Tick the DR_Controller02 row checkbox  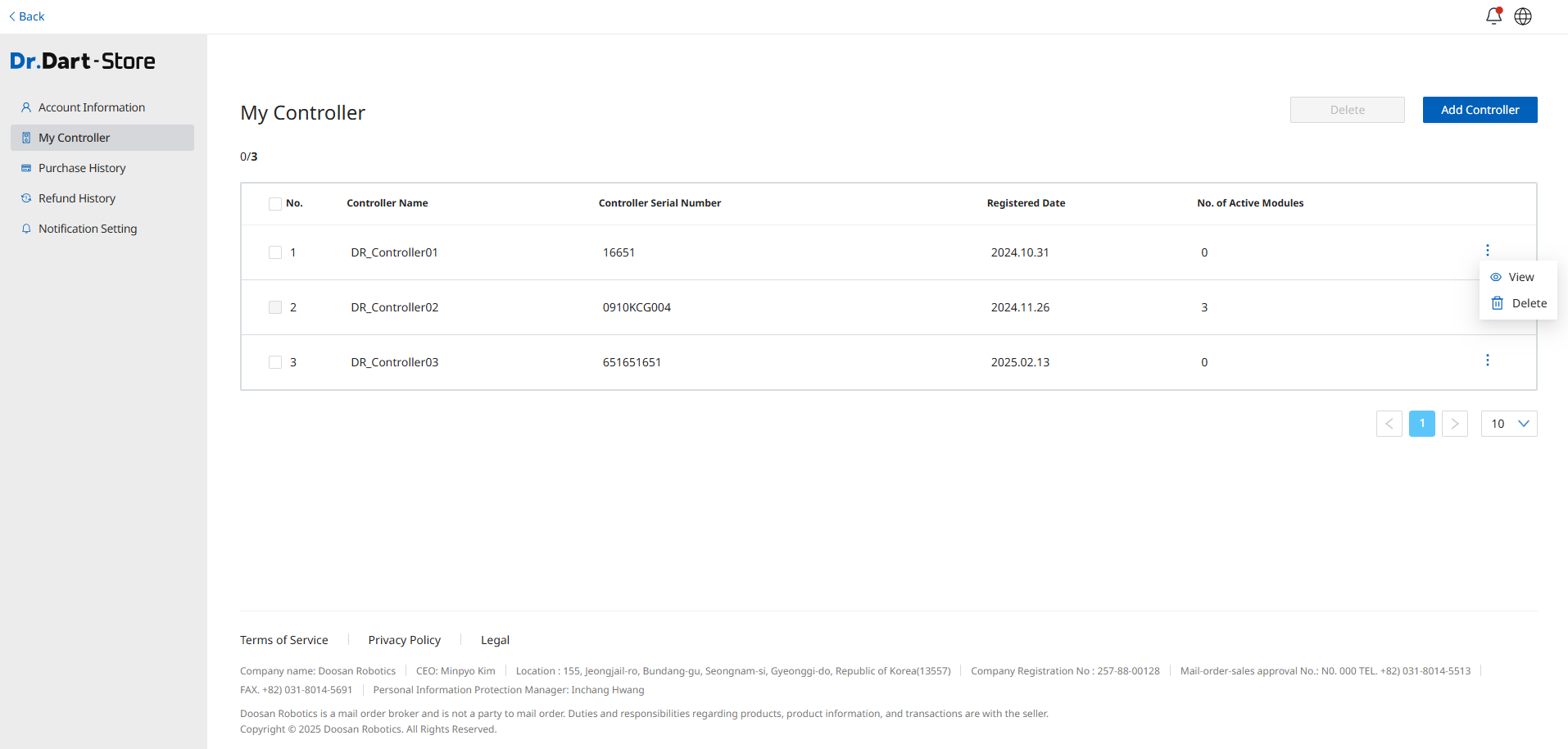pos(275,307)
